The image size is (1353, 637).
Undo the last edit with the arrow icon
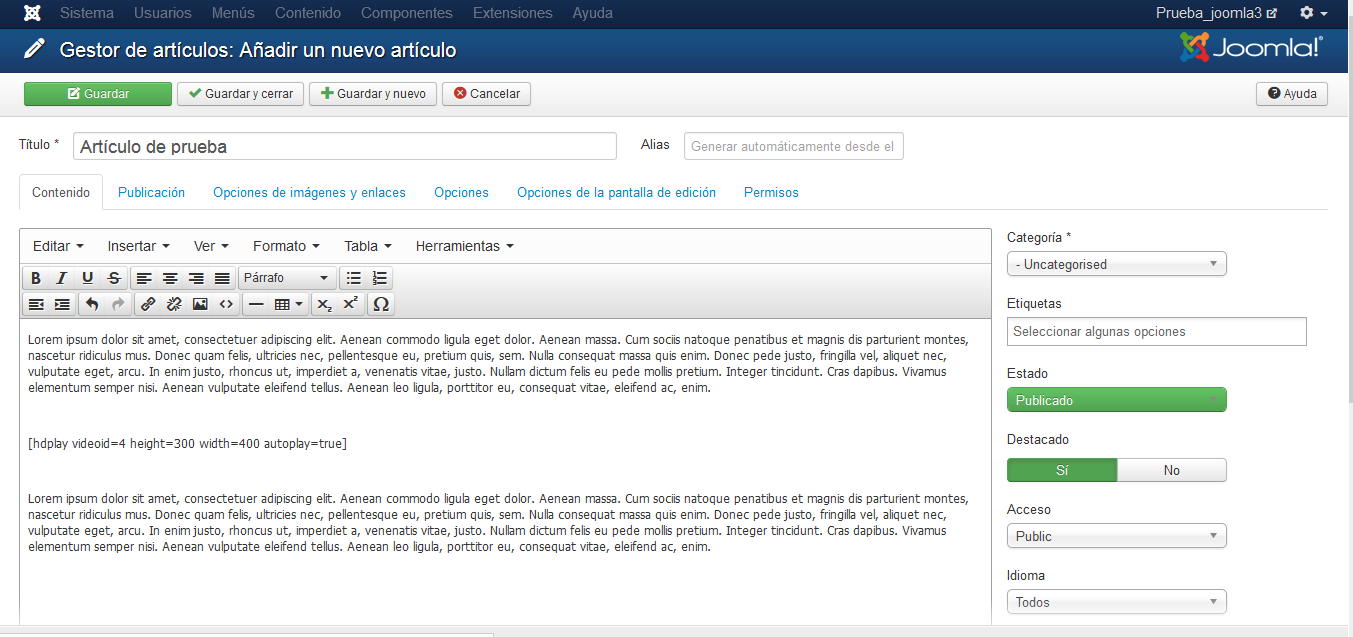tap(92, 304)
